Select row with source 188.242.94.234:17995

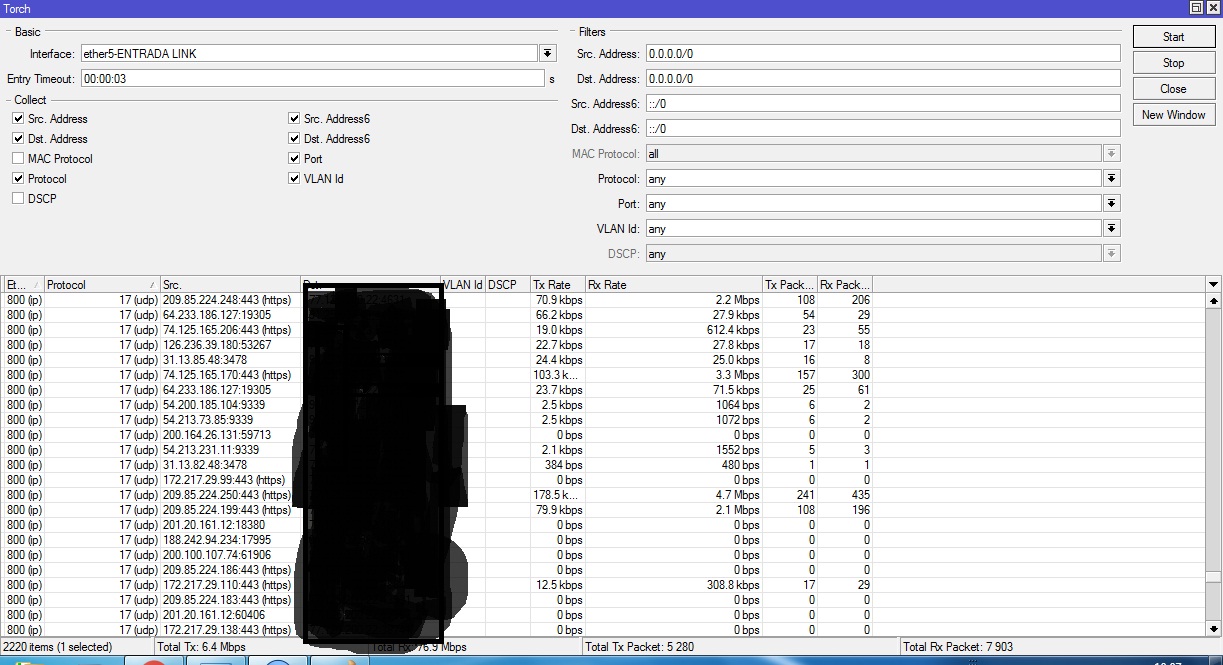tap(604, 540)
